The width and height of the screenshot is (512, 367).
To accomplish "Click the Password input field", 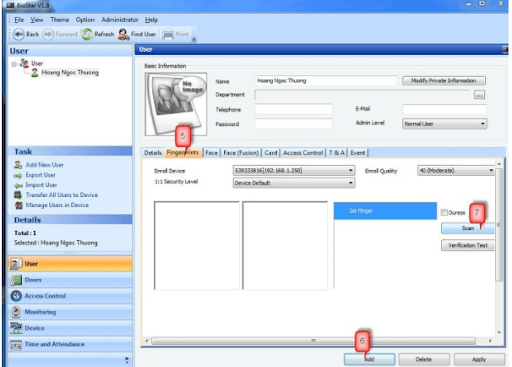I will tap(294, 124).
